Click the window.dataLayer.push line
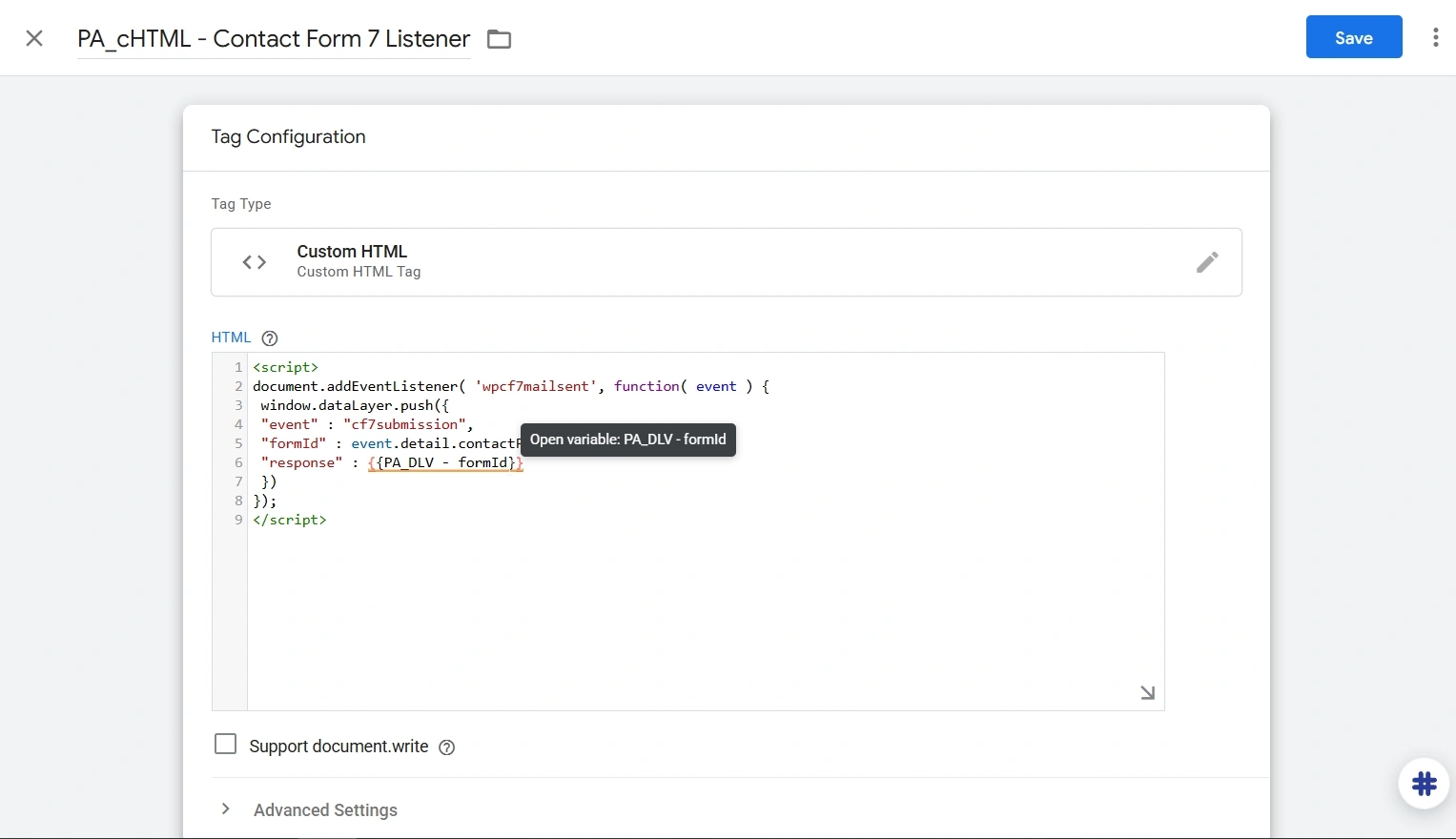Viewport: 1456px width, 839px height. click(355, 405)
